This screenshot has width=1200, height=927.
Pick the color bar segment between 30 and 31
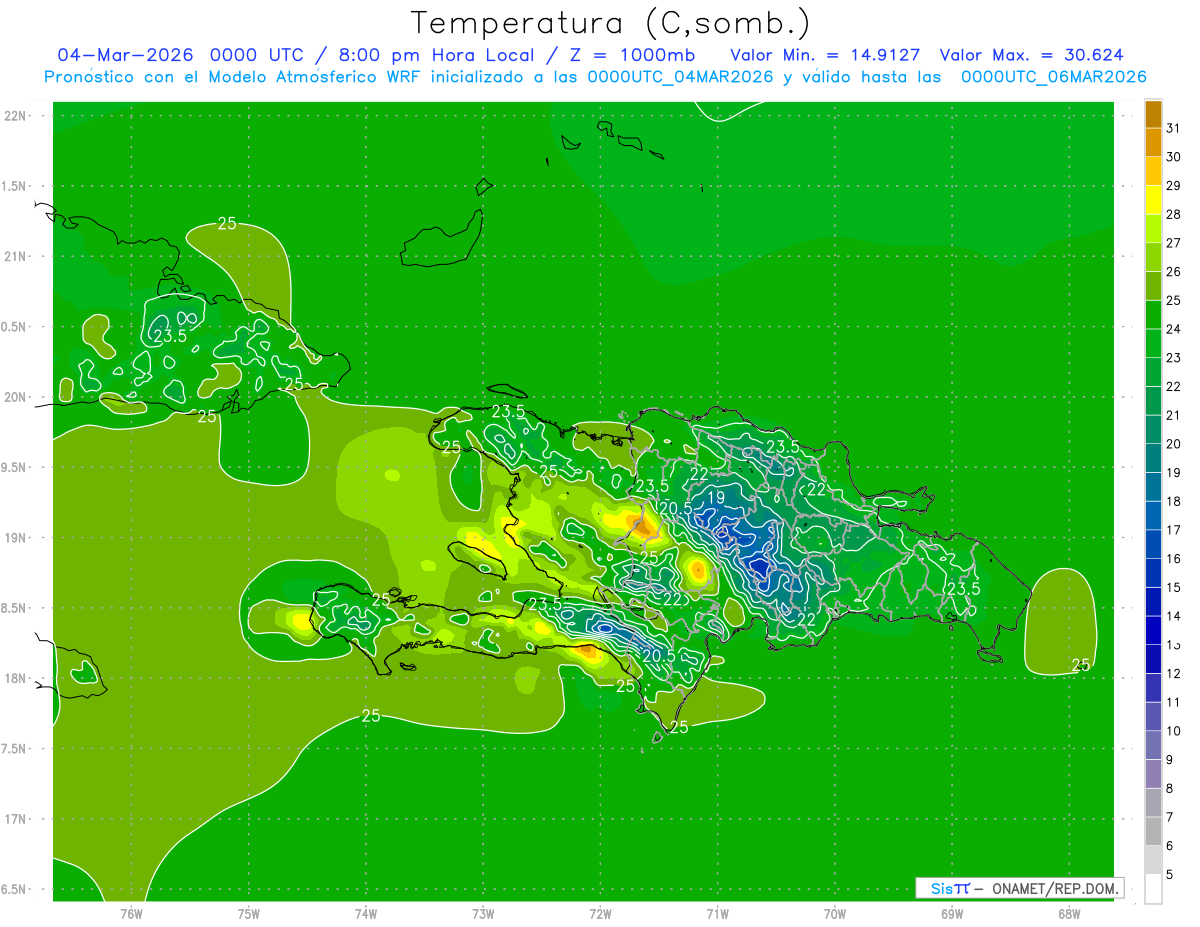[x=1153, y=142]
